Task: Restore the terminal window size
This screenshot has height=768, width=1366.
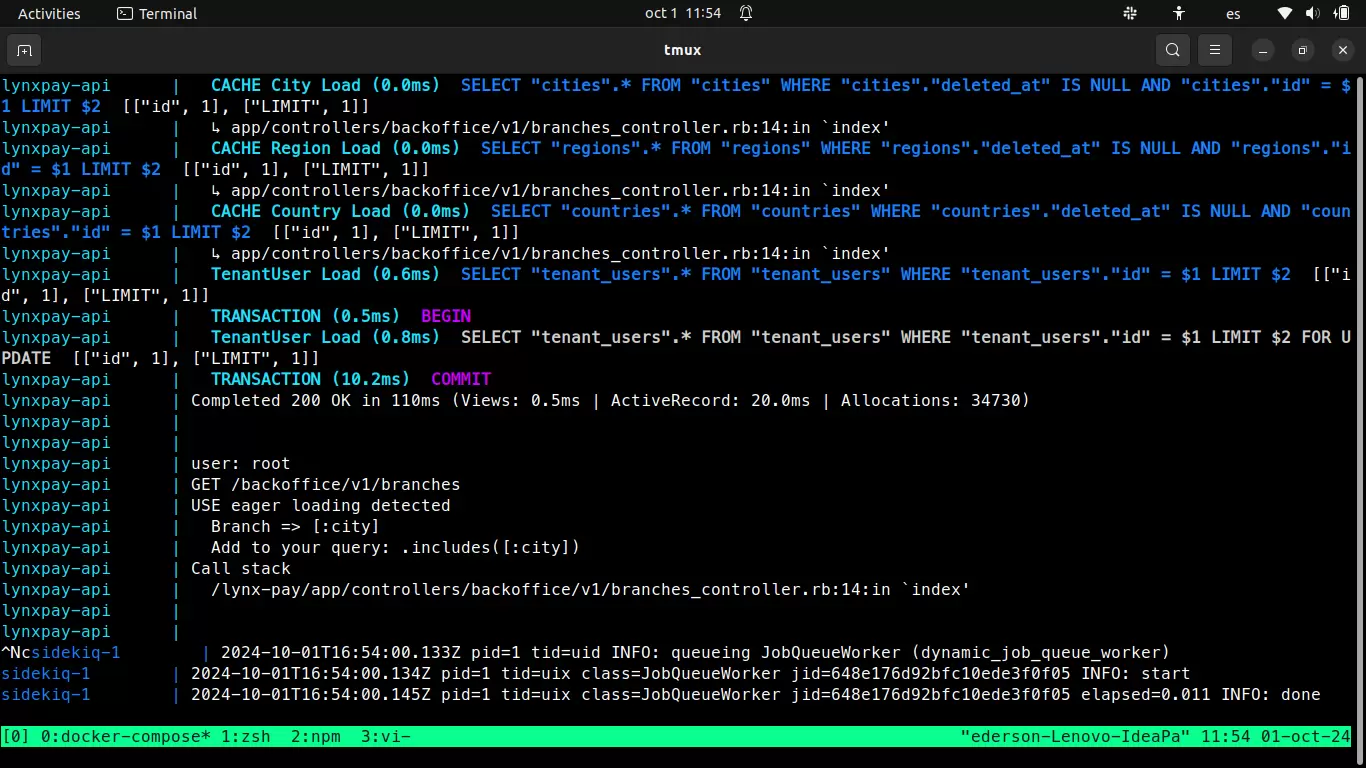Action: [x=1302, y=50]
